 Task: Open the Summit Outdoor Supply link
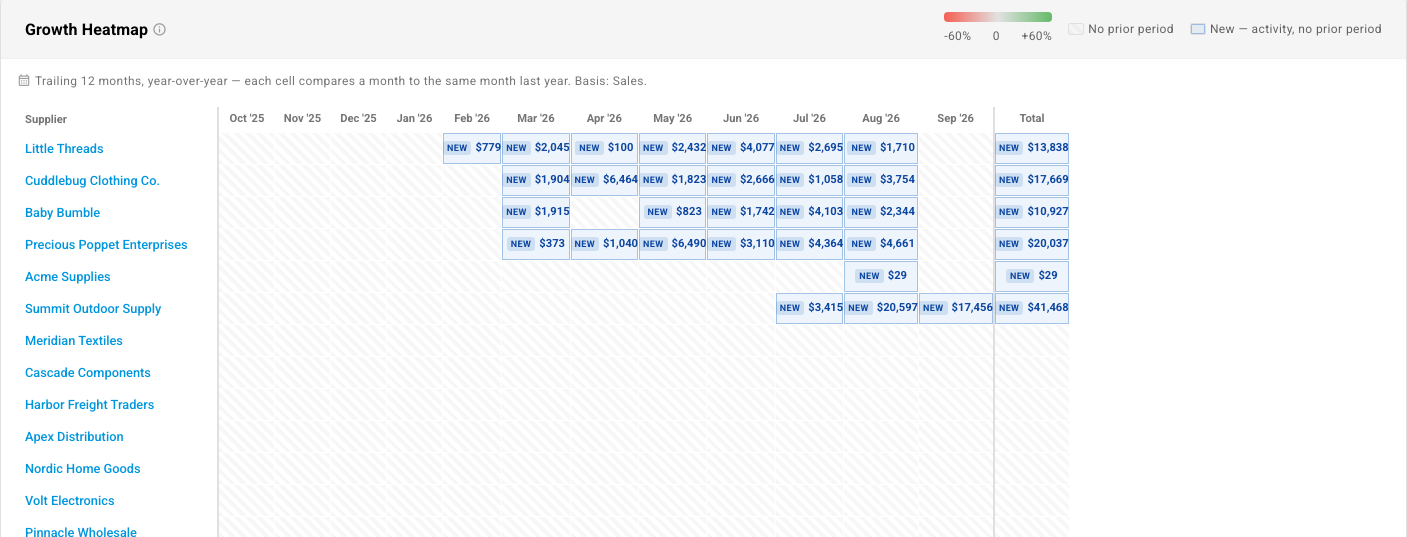(x=93, y=309)
